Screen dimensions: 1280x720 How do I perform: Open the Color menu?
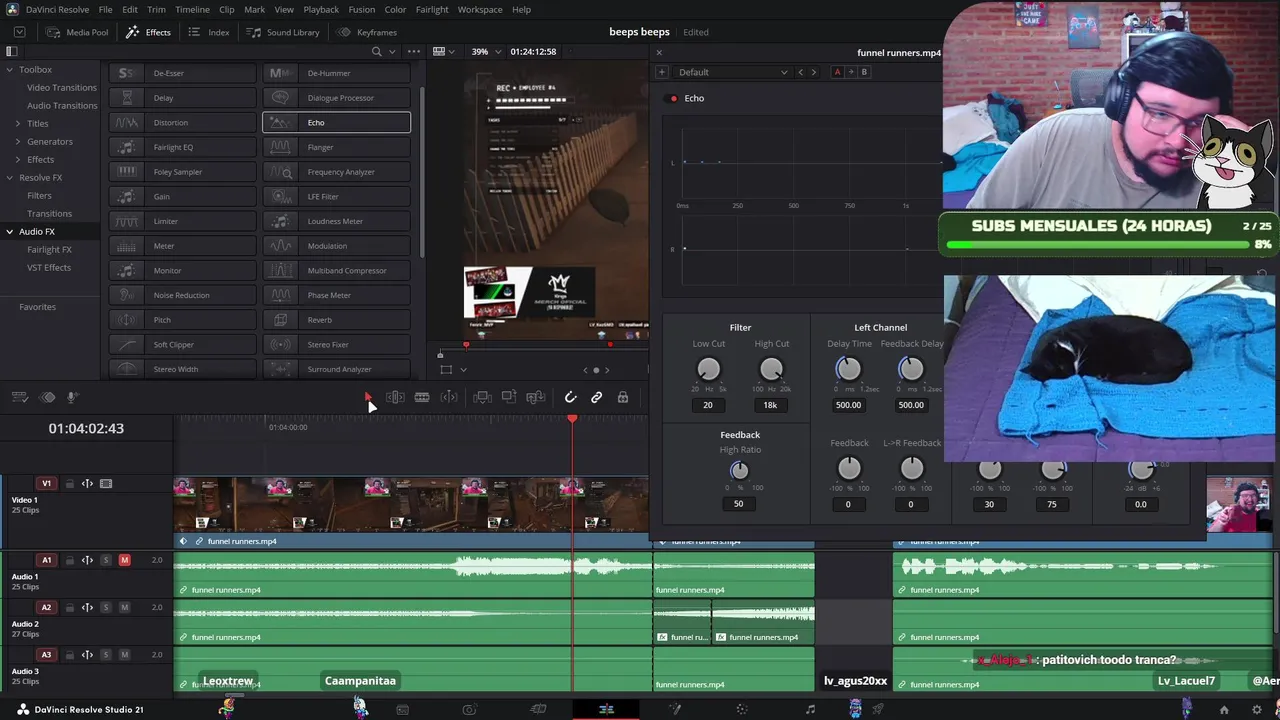click(395, 10)
